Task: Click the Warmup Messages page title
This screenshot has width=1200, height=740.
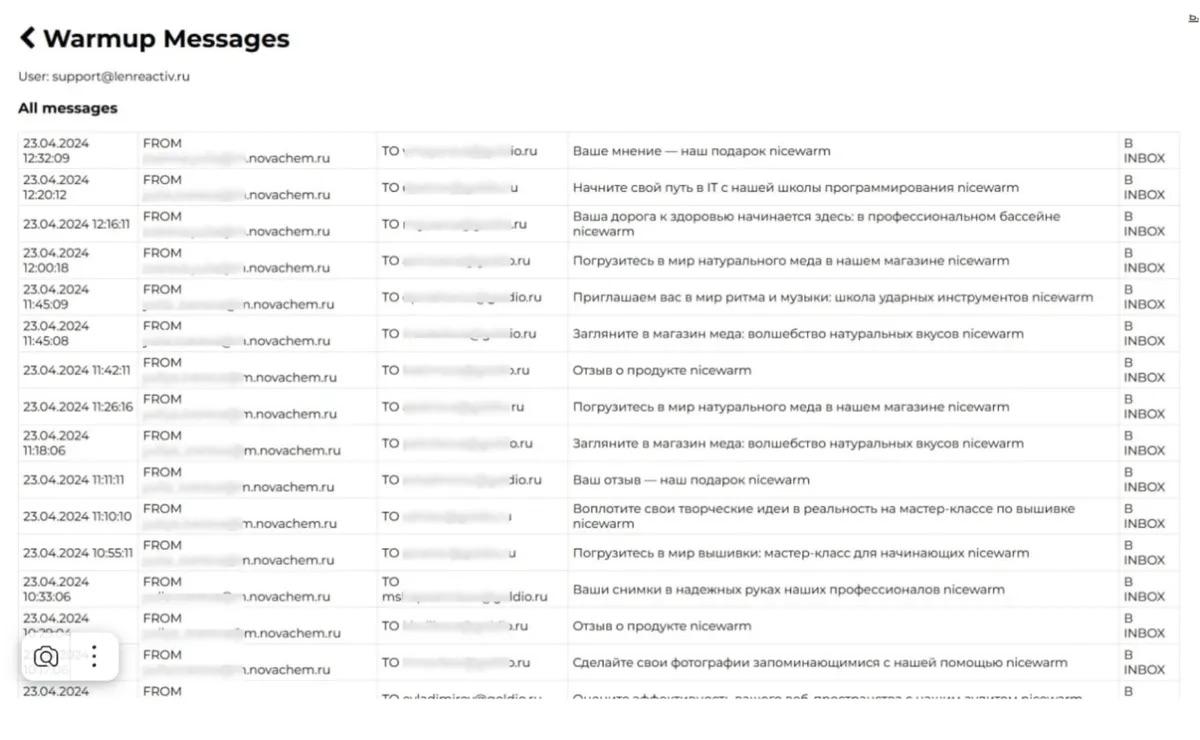Action: coord(166,39)
